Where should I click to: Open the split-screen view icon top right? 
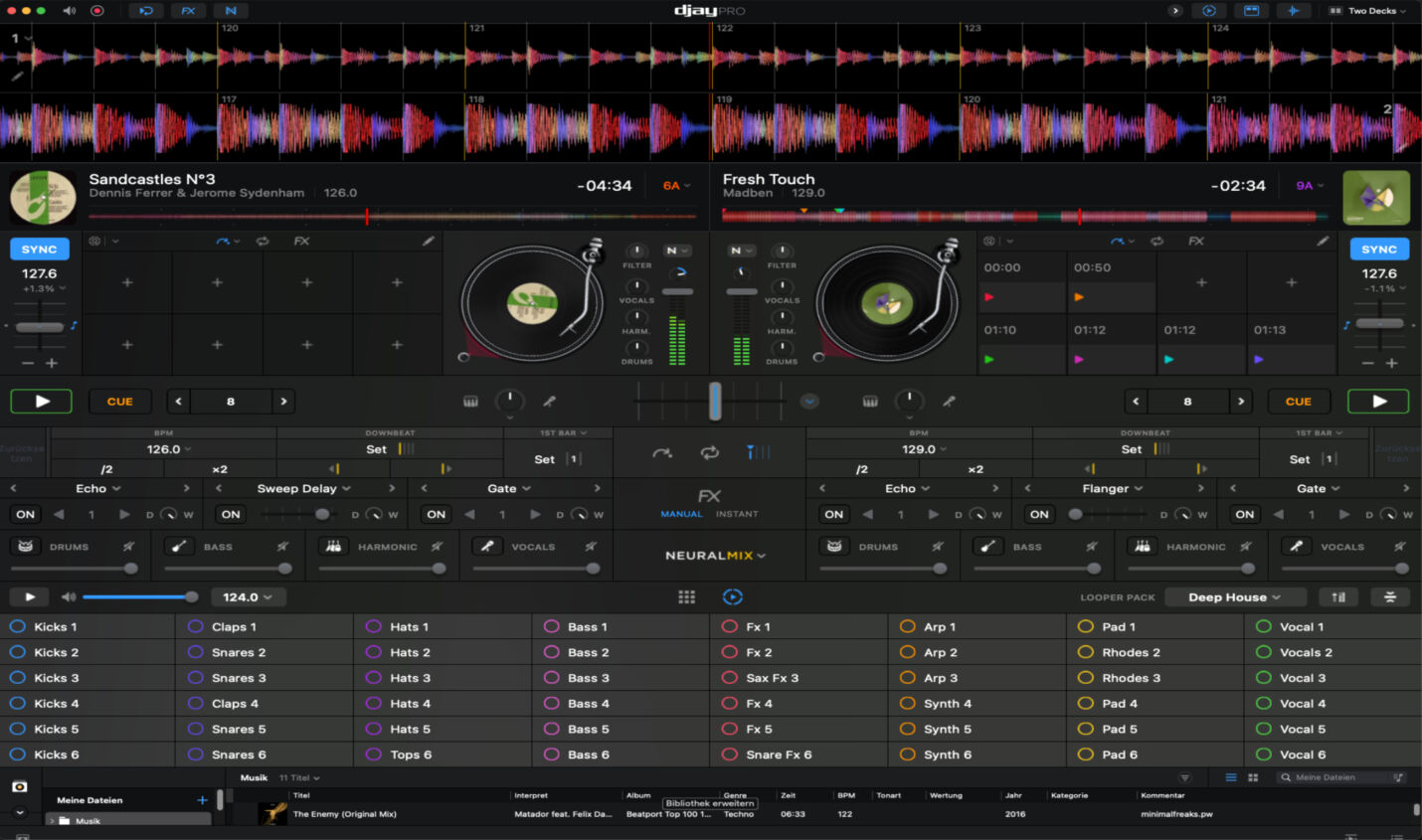coord(1251,11)
